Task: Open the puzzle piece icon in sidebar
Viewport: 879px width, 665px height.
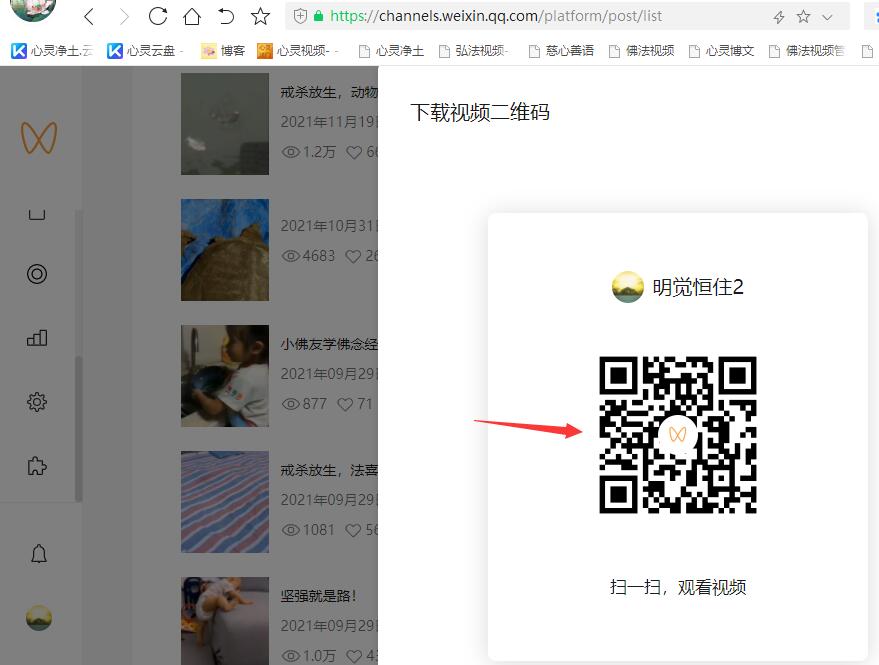Action: pos(37,466)
